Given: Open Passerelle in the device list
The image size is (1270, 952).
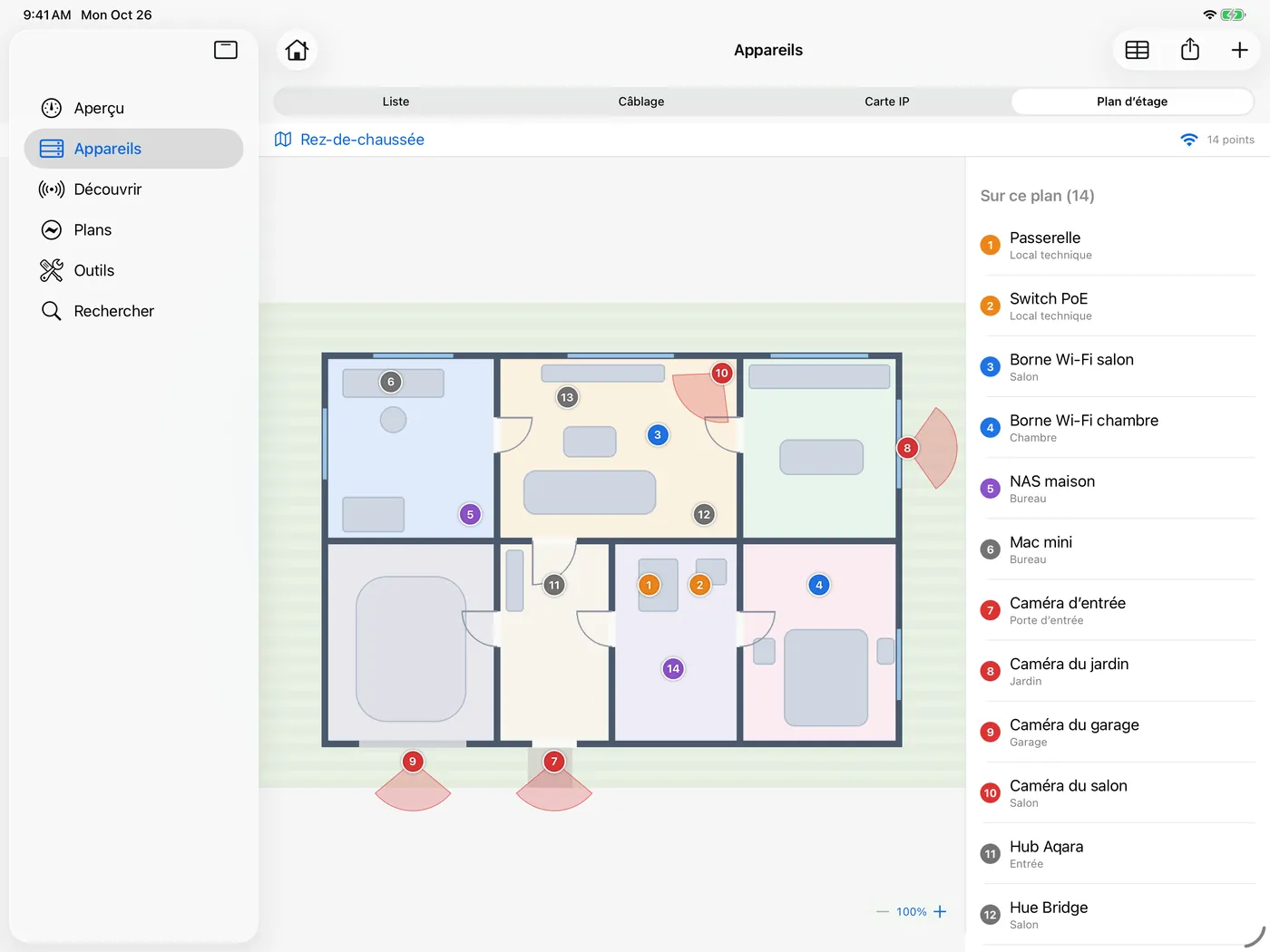Looking at the screenshot, I should (x=1118, y=245).
